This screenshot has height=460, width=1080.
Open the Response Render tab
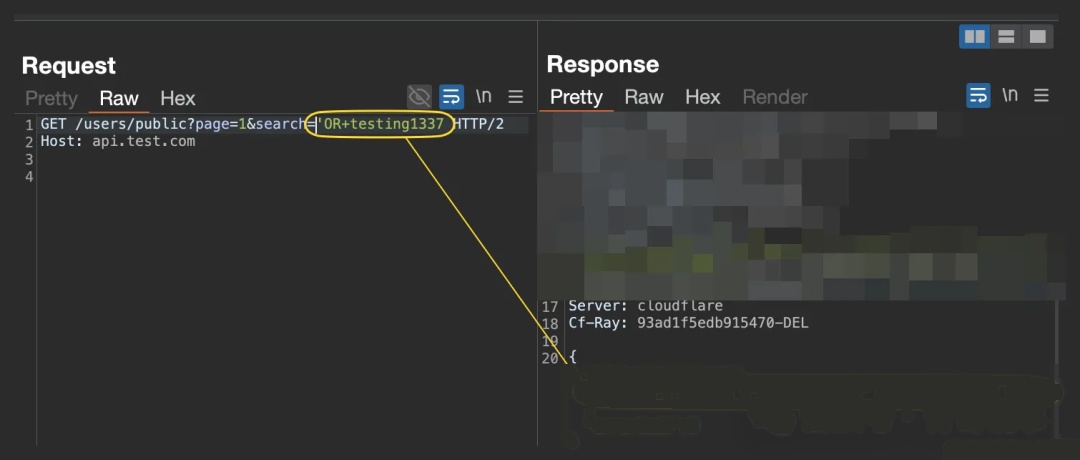[775, 97]
